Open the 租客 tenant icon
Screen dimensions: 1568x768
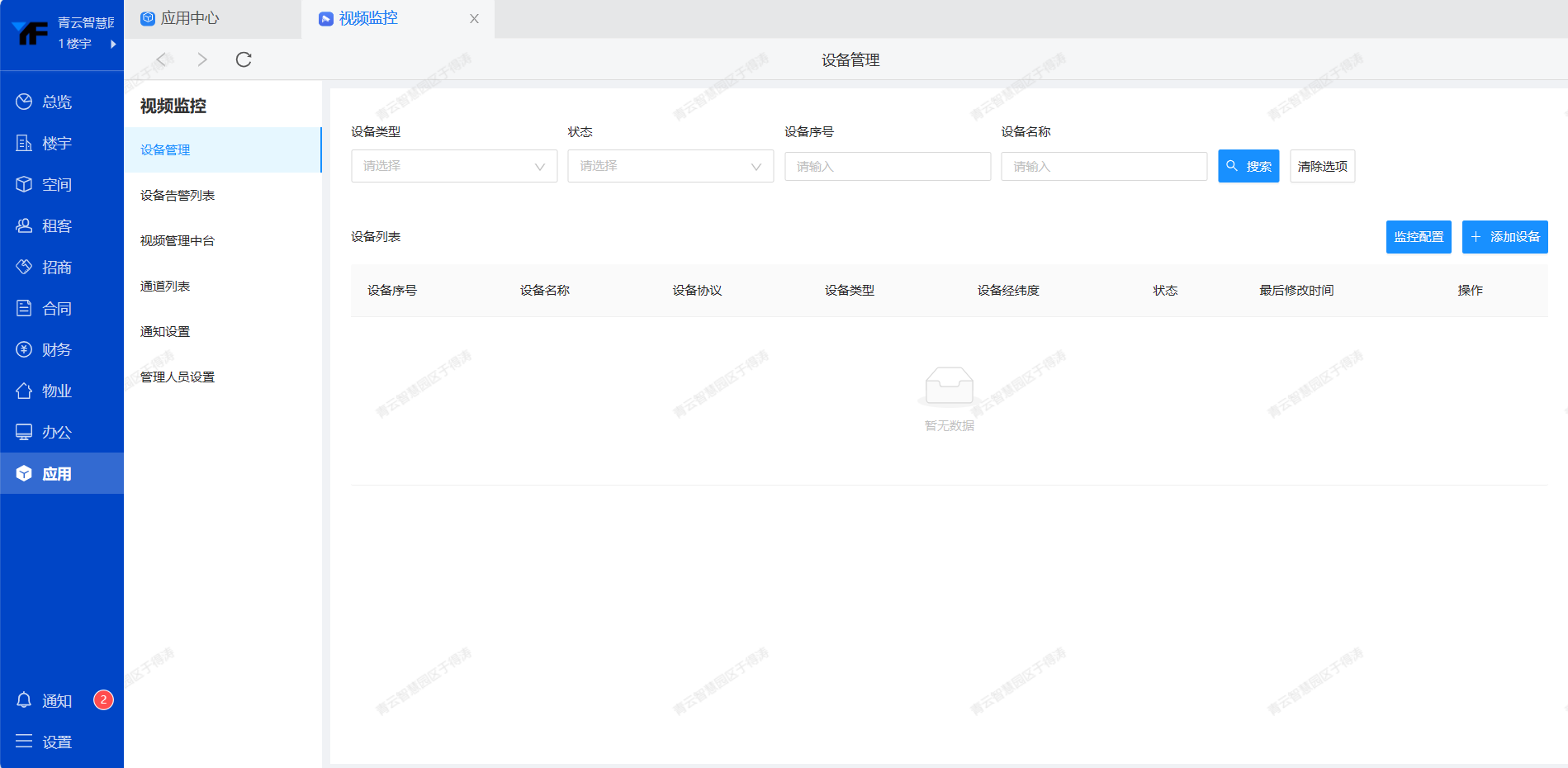click(x=24, y=225)
